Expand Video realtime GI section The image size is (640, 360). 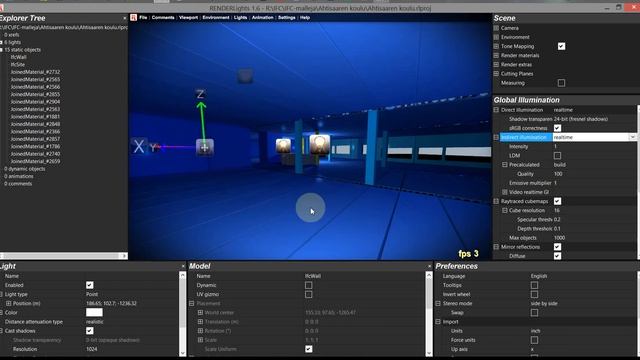point(504,192)
